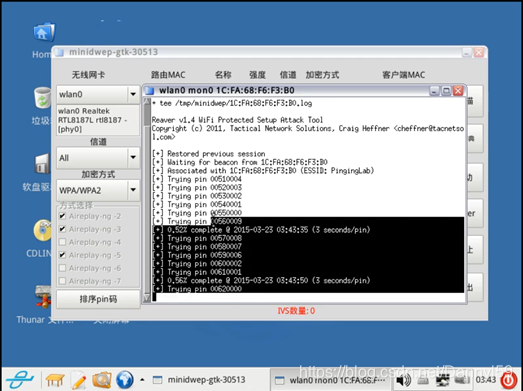Toggle the Aireplay-ng -2 checkbox
Image resolution: width=523 pixels, height=391 pixels.
[x=62, y=216]
